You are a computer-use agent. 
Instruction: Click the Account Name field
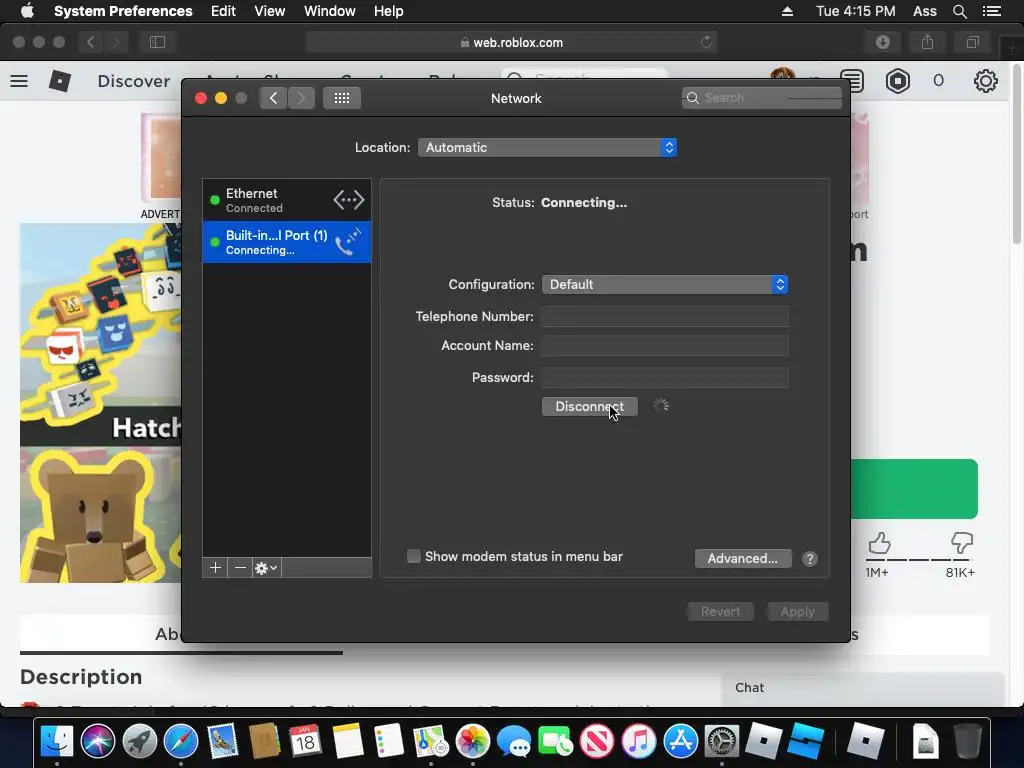(x=665, y=345)
